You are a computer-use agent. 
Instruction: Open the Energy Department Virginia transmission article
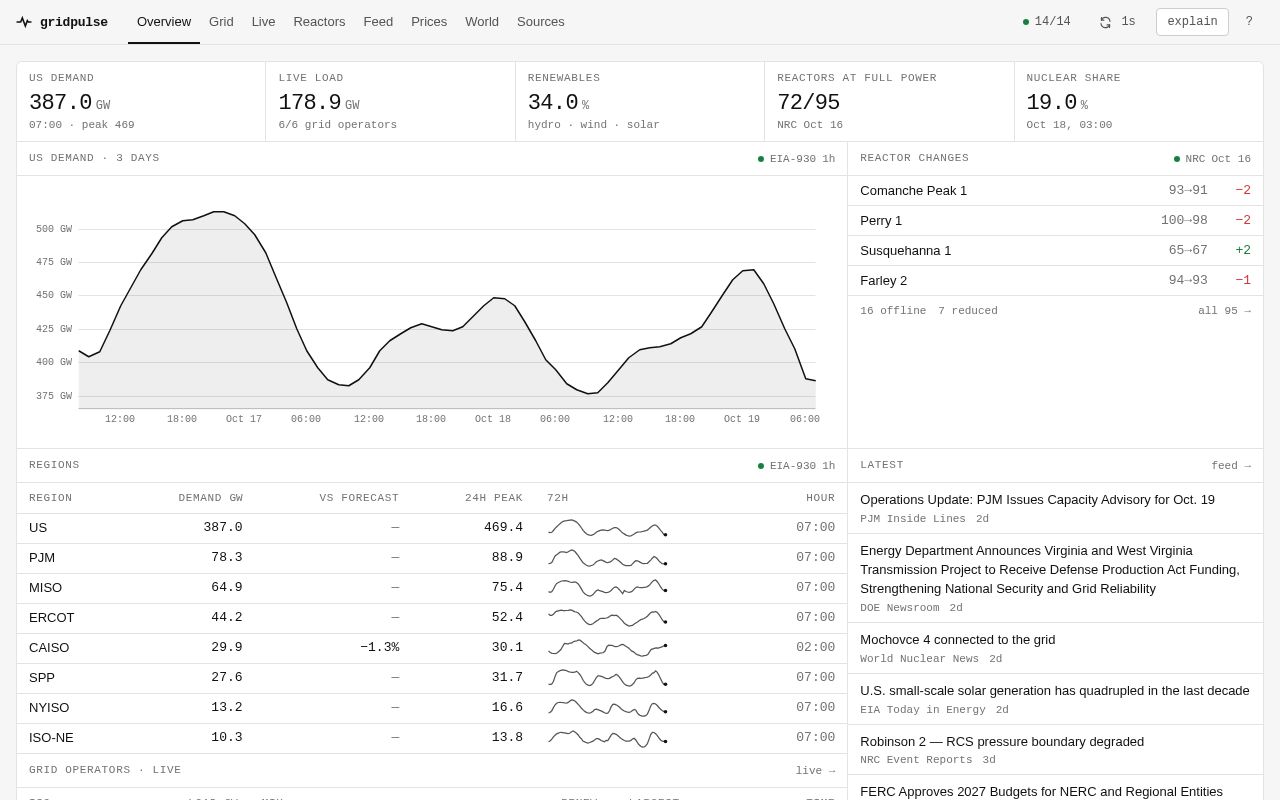click(x=1055, y=578)
